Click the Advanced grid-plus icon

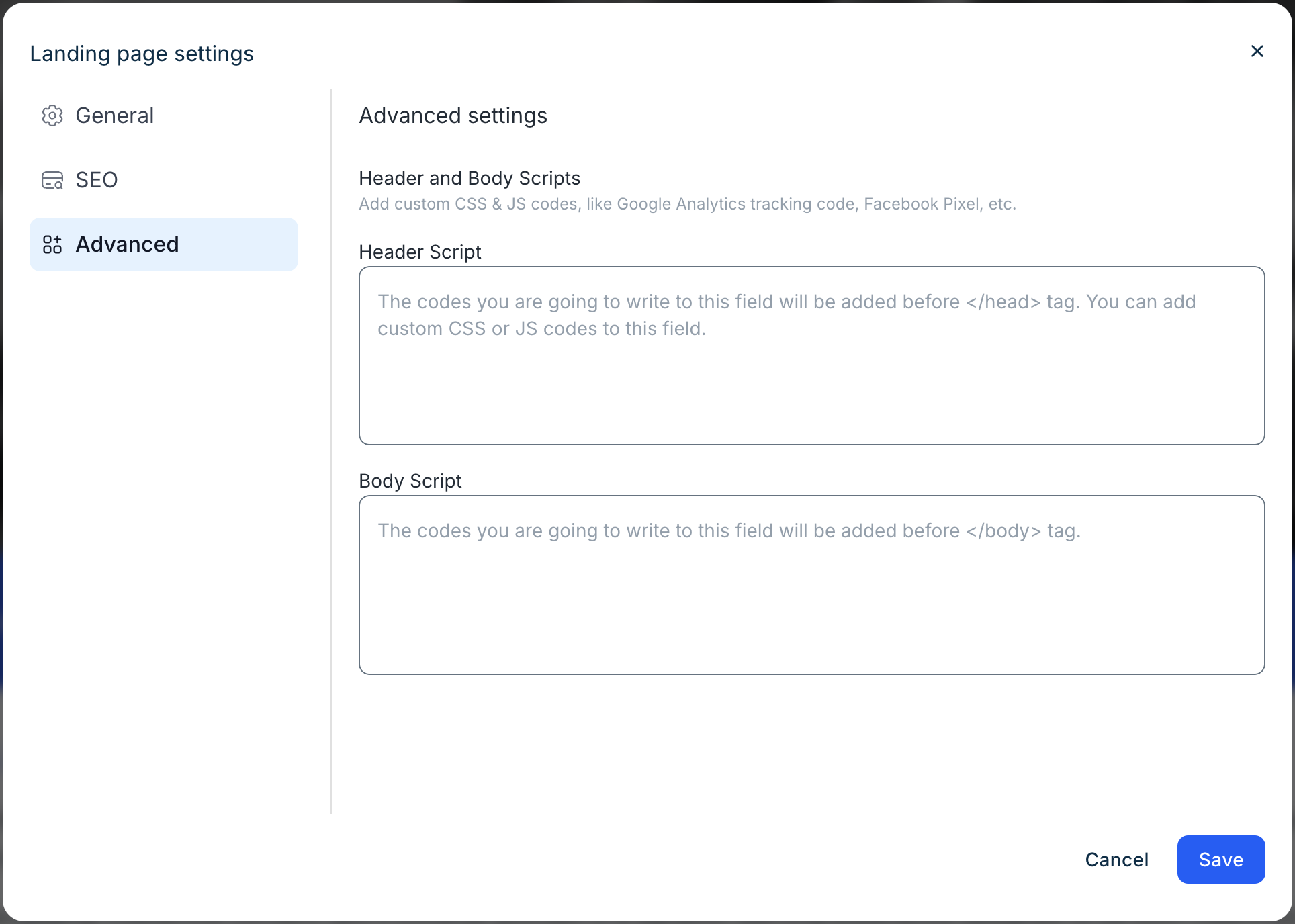[52, 244]
